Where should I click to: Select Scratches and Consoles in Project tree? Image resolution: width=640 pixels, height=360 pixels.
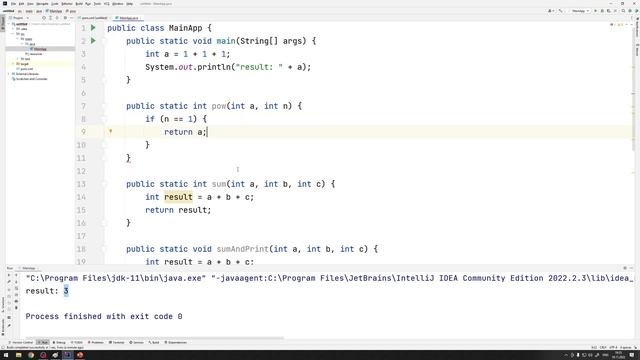pyautogui.click(x=29, y=79)
